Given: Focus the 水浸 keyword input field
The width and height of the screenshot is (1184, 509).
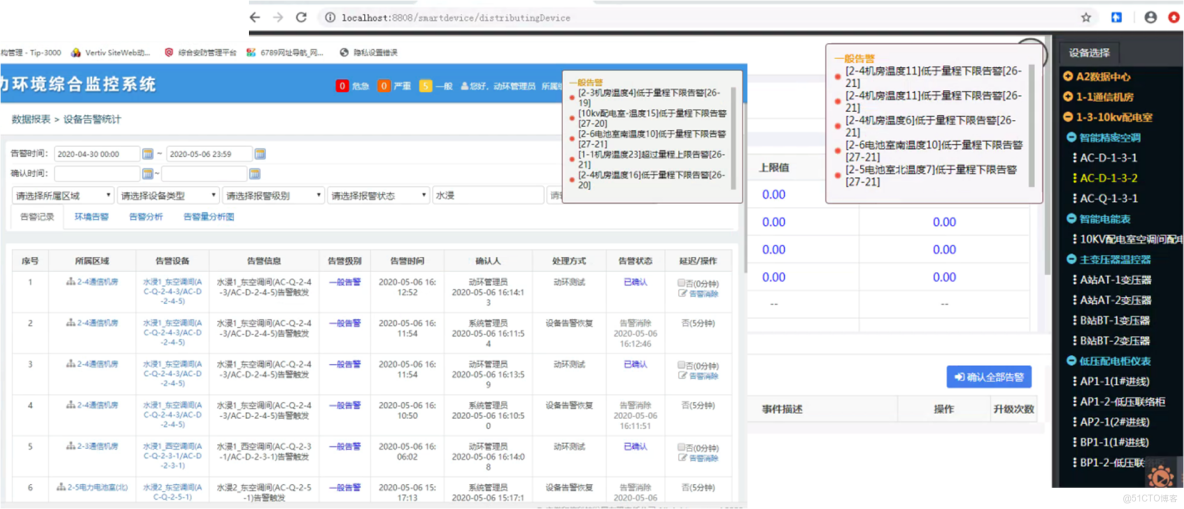Looking at the screenshot, I should (488, 196).
